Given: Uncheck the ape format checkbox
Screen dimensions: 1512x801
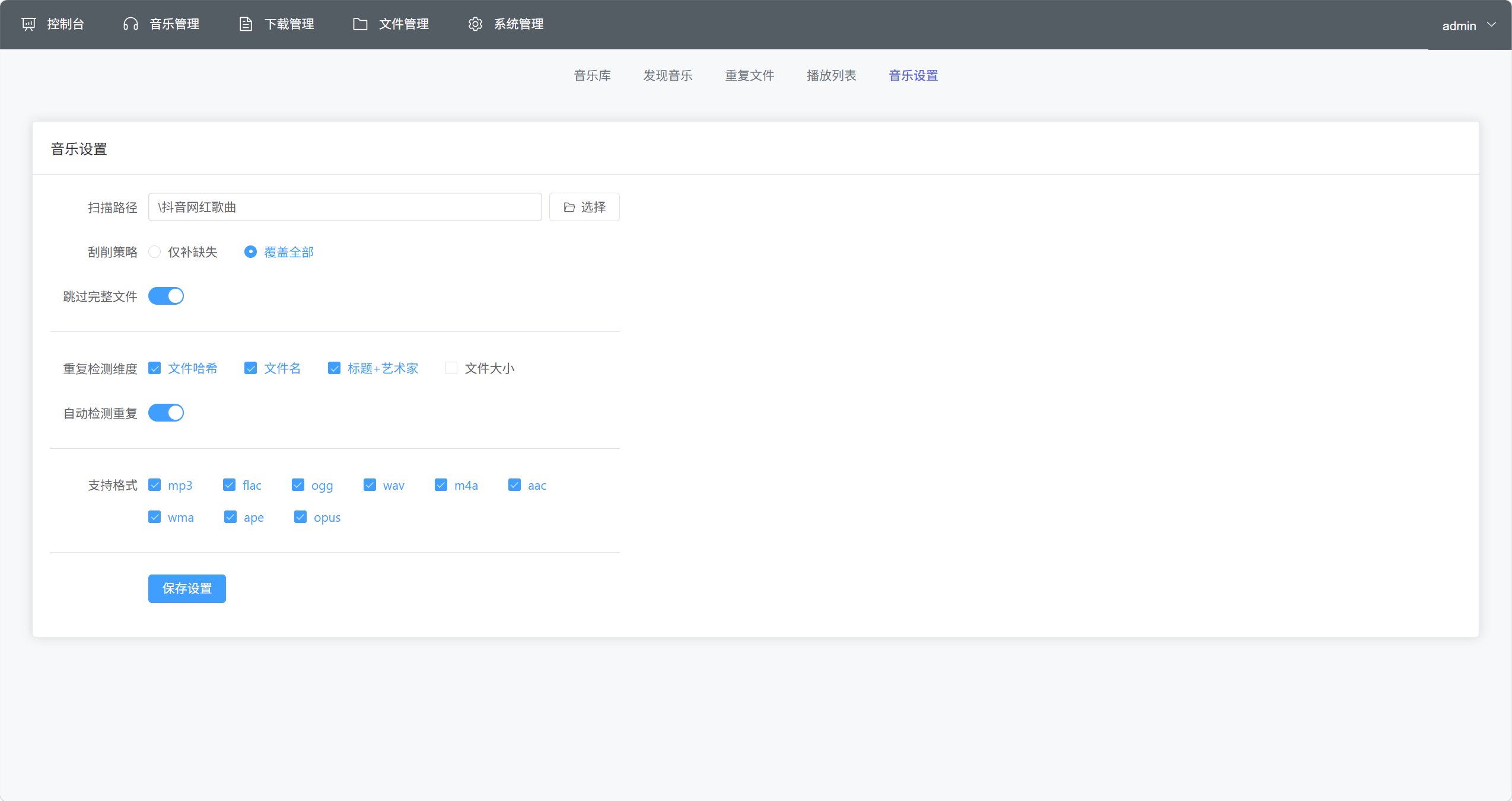Looking at the screenshot, I should (231, 517).
